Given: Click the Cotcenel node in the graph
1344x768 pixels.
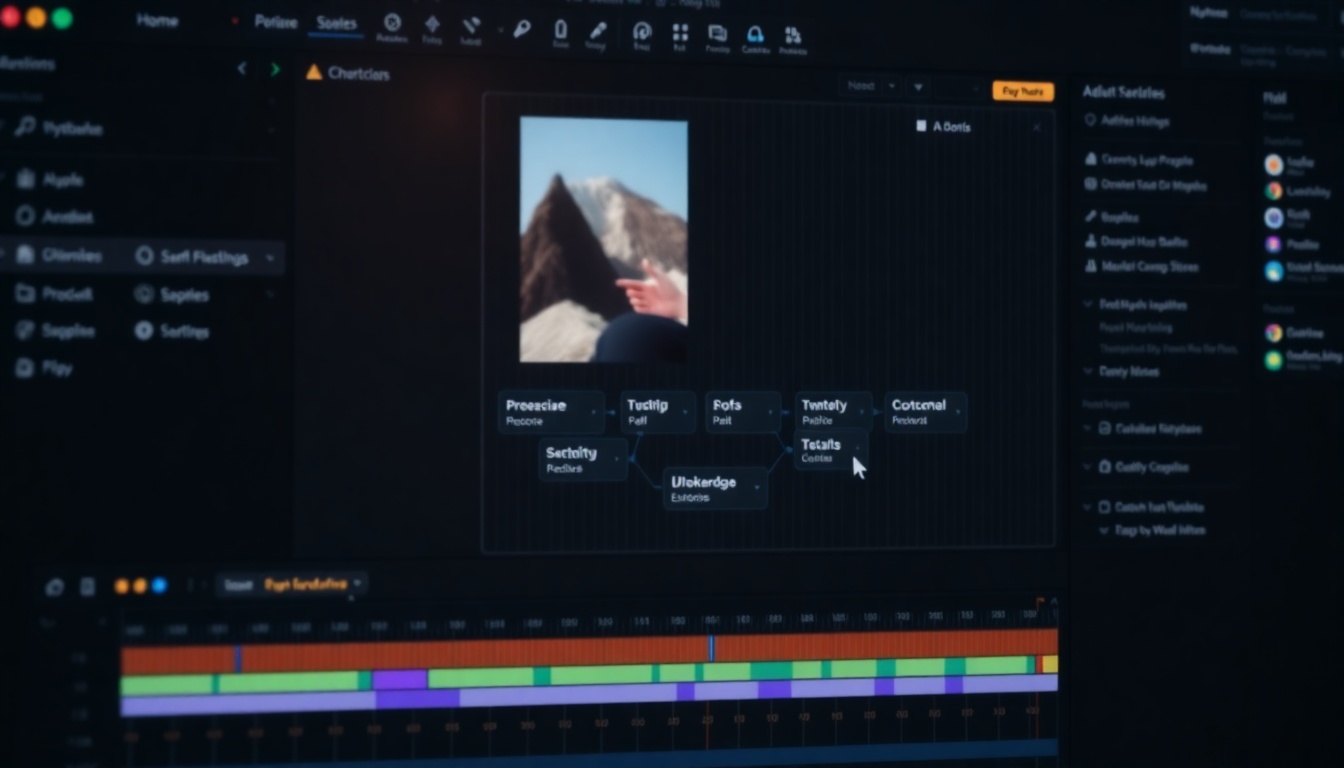Looking at the screenshot, I should point(925,411).
